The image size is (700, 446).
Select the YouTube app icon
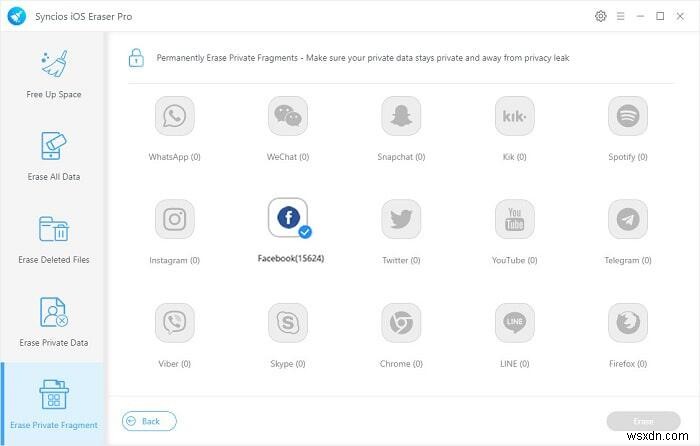point(515,219)
